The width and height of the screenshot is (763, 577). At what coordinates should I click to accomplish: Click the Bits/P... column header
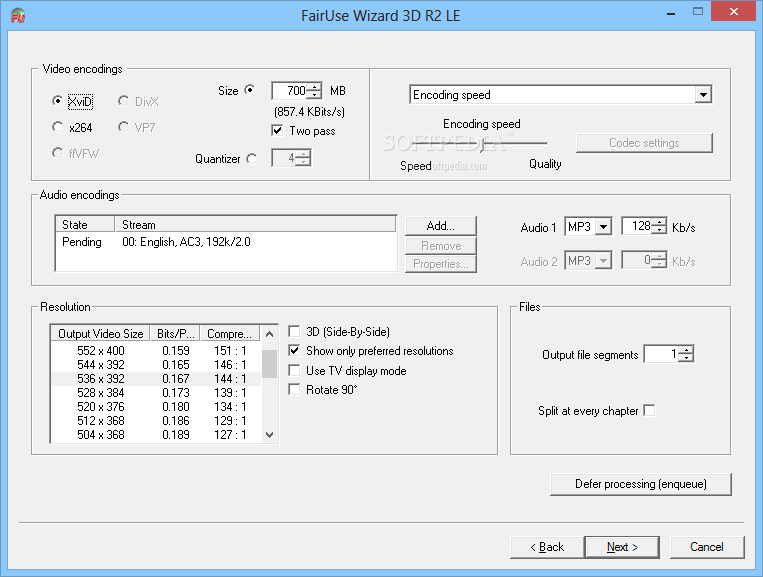point(175,334)
